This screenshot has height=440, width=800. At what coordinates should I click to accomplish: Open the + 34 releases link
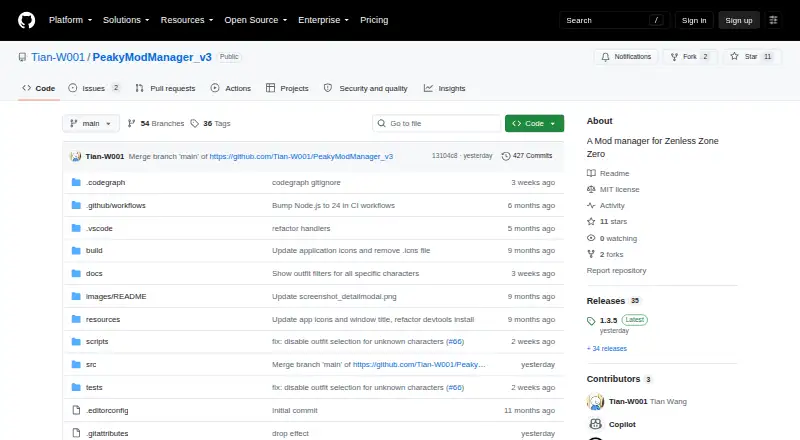607,349
